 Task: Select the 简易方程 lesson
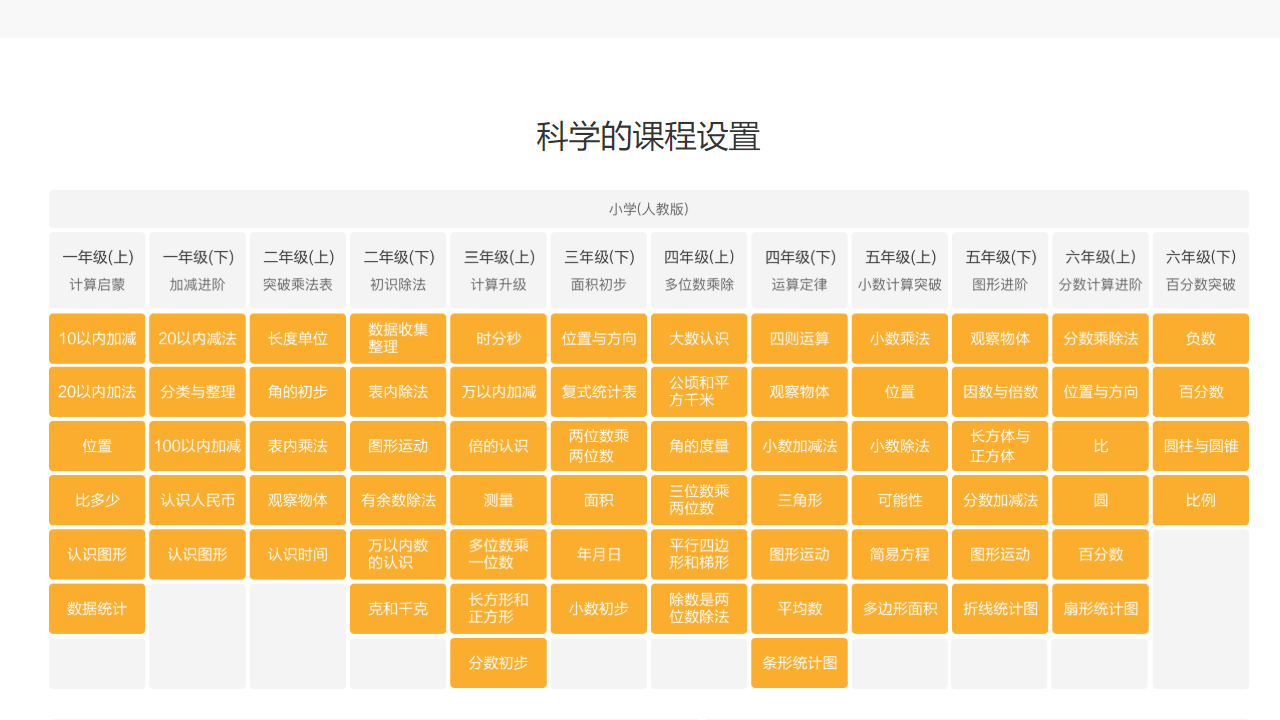tap(900, 554)
